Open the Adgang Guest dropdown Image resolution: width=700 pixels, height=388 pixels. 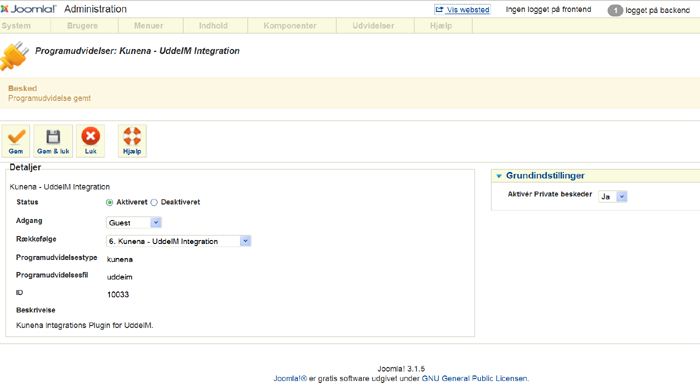pos(134,222)
